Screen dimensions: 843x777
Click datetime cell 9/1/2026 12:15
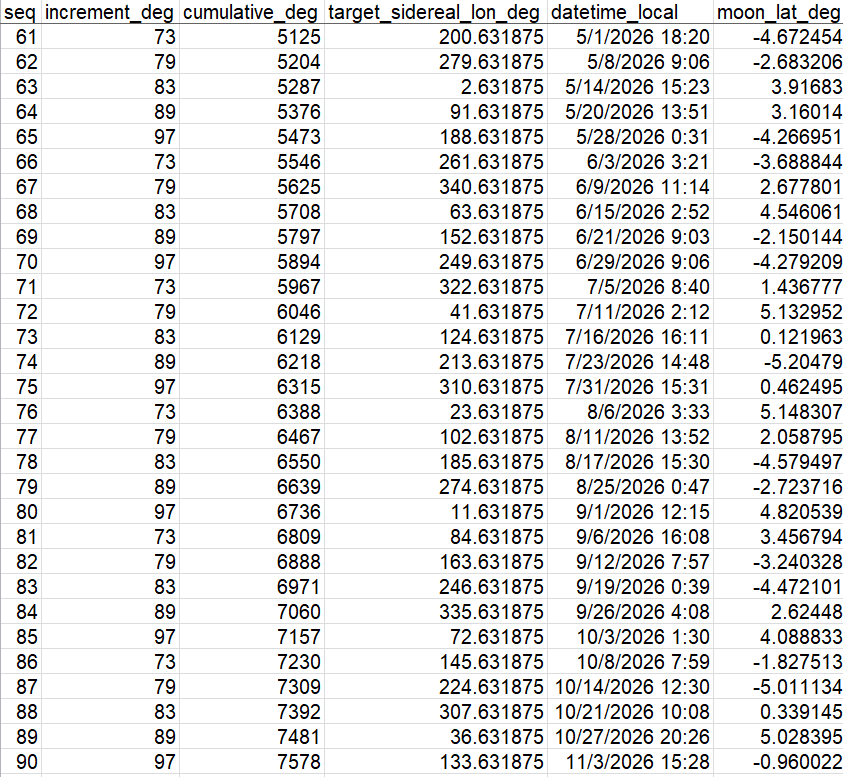click(x=630, y=512)
